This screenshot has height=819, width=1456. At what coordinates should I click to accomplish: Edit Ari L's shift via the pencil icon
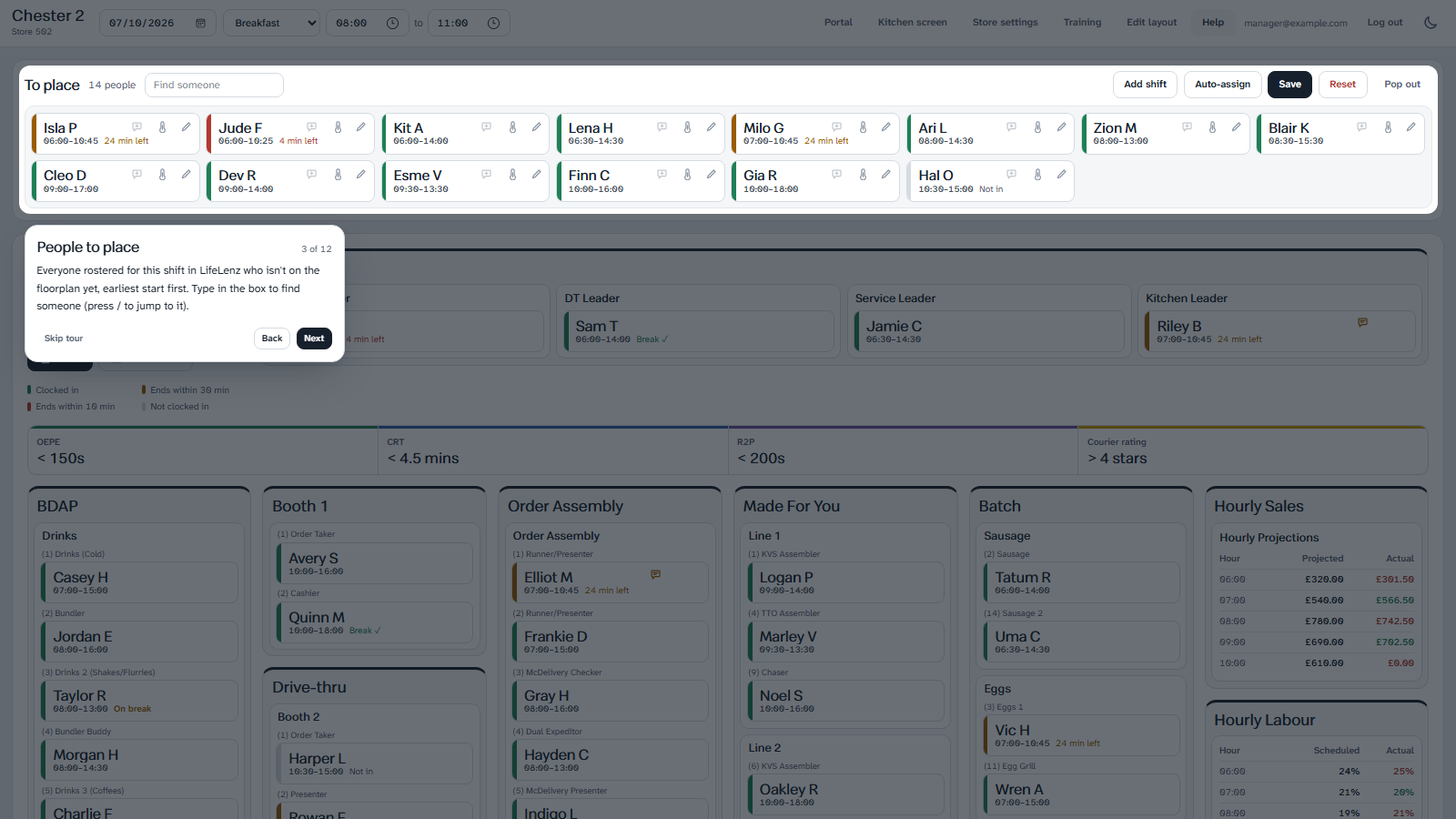[1061, 127]
